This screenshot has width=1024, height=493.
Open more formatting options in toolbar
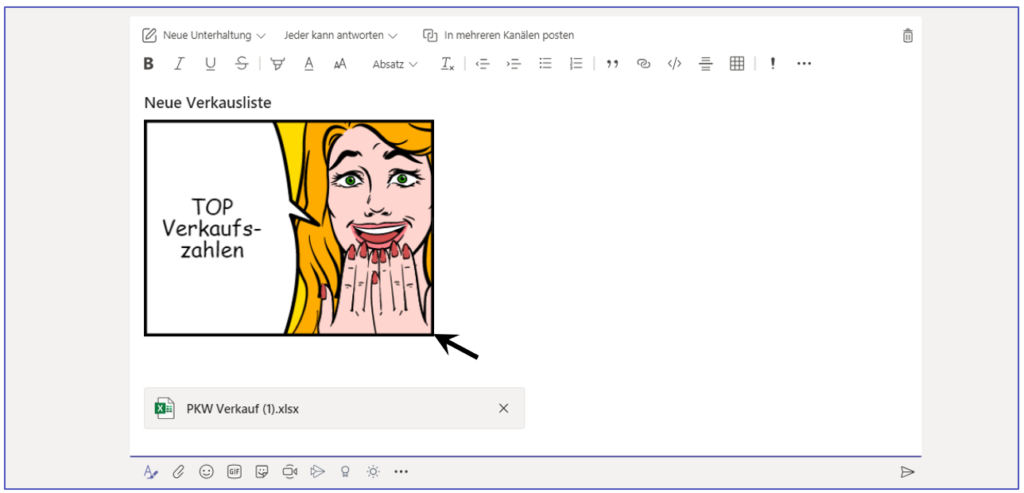(804, 64)
